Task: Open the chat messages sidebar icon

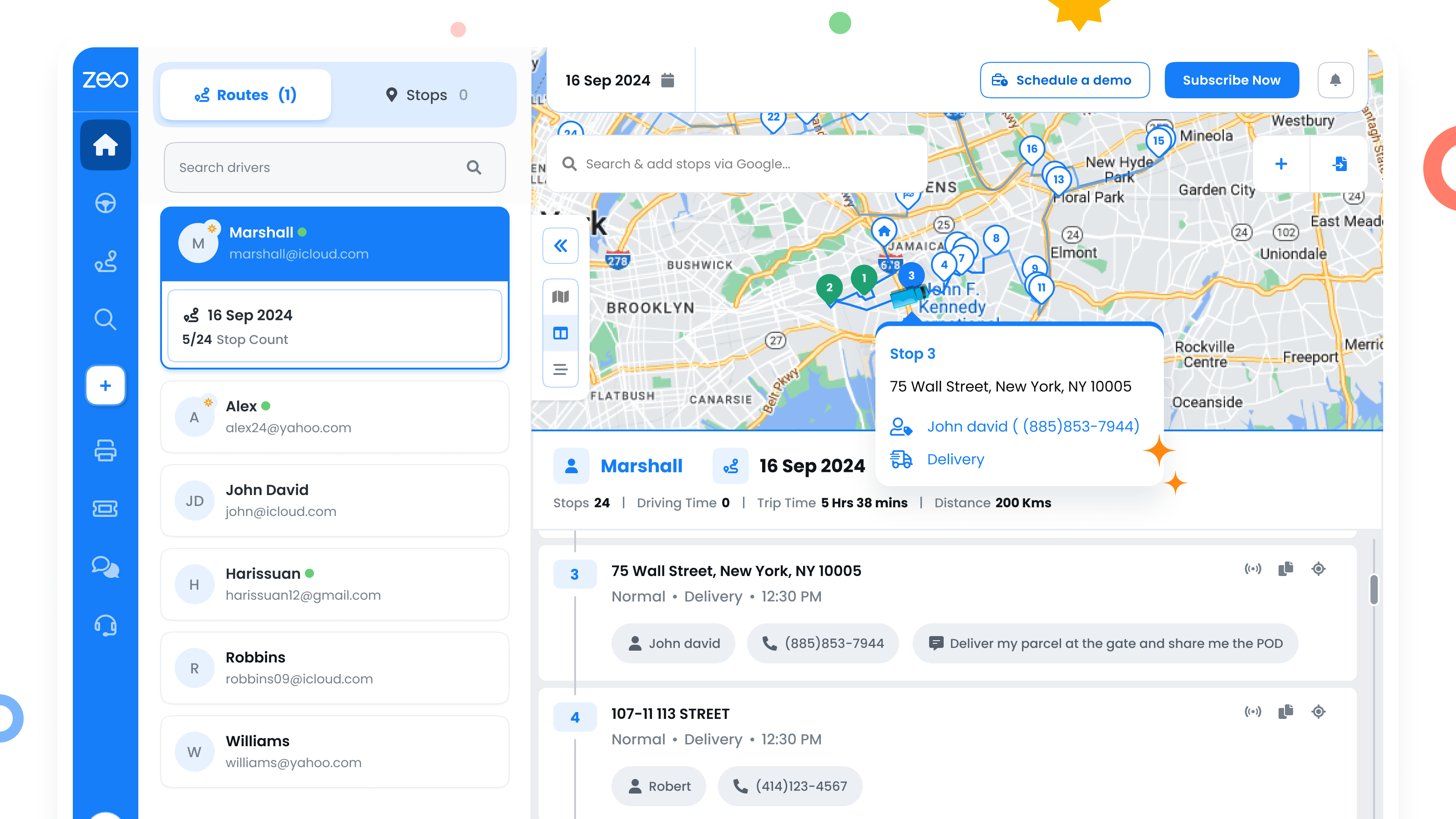Action: [105, 566]
